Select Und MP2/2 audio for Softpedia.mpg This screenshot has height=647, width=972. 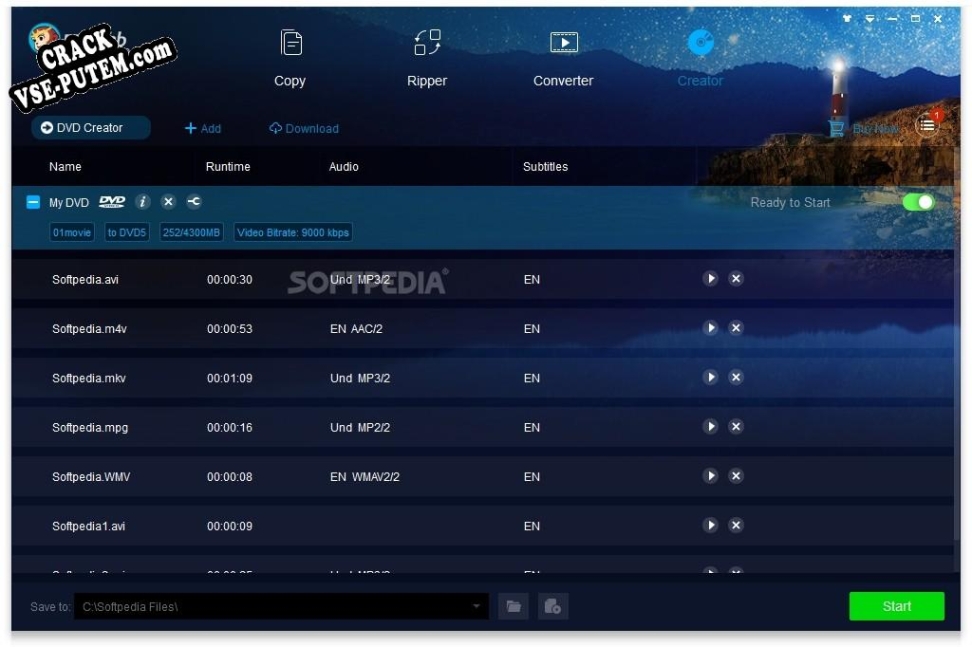click(x=360, y=428)
